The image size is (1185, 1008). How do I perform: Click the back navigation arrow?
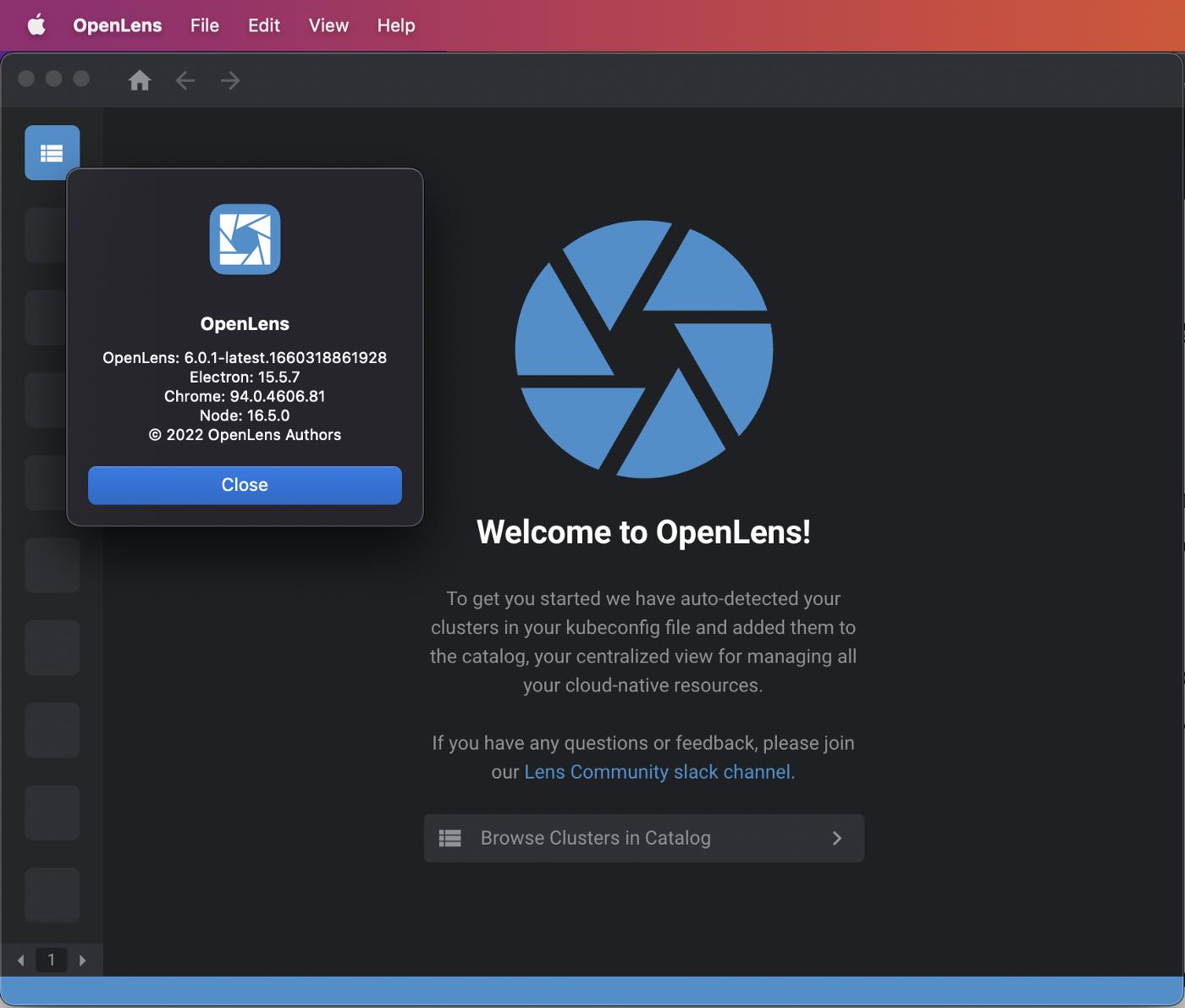185,80
